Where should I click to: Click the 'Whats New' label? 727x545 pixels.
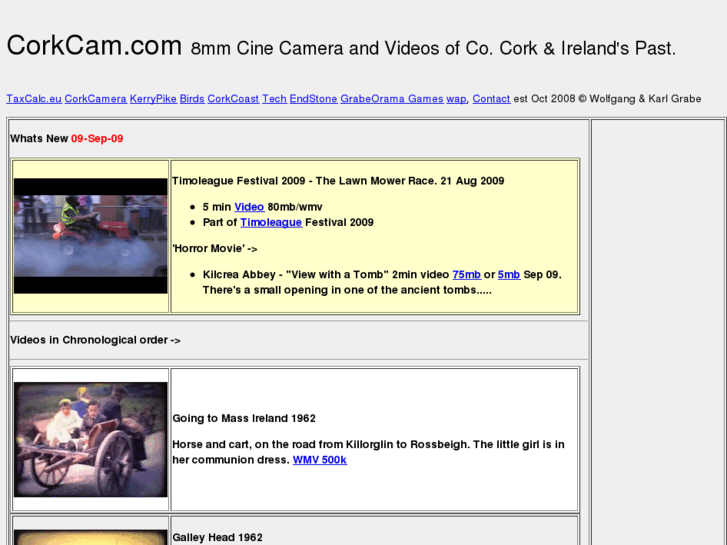pos(39,139)
